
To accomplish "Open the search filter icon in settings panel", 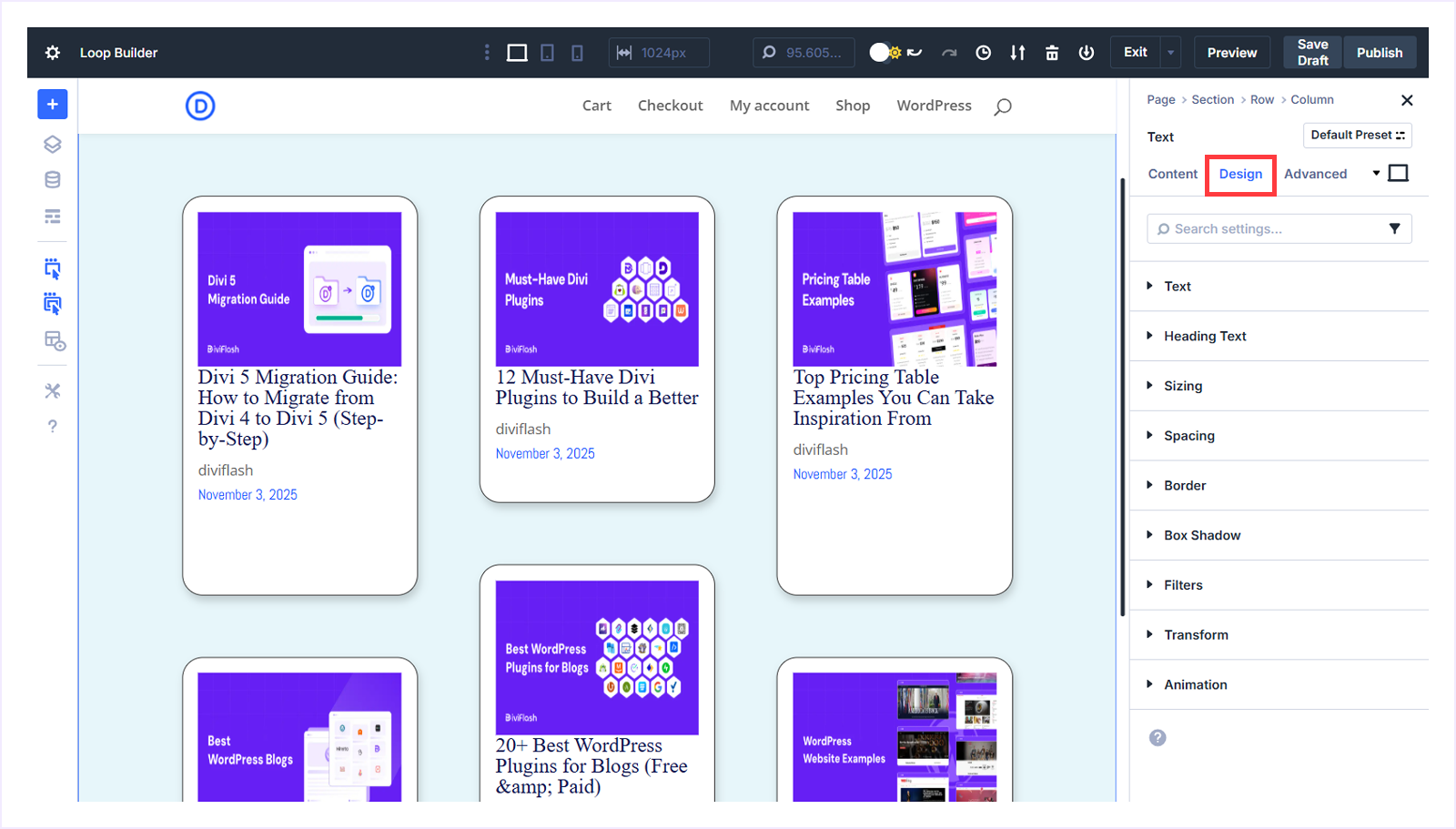I will pos(1395,228).
